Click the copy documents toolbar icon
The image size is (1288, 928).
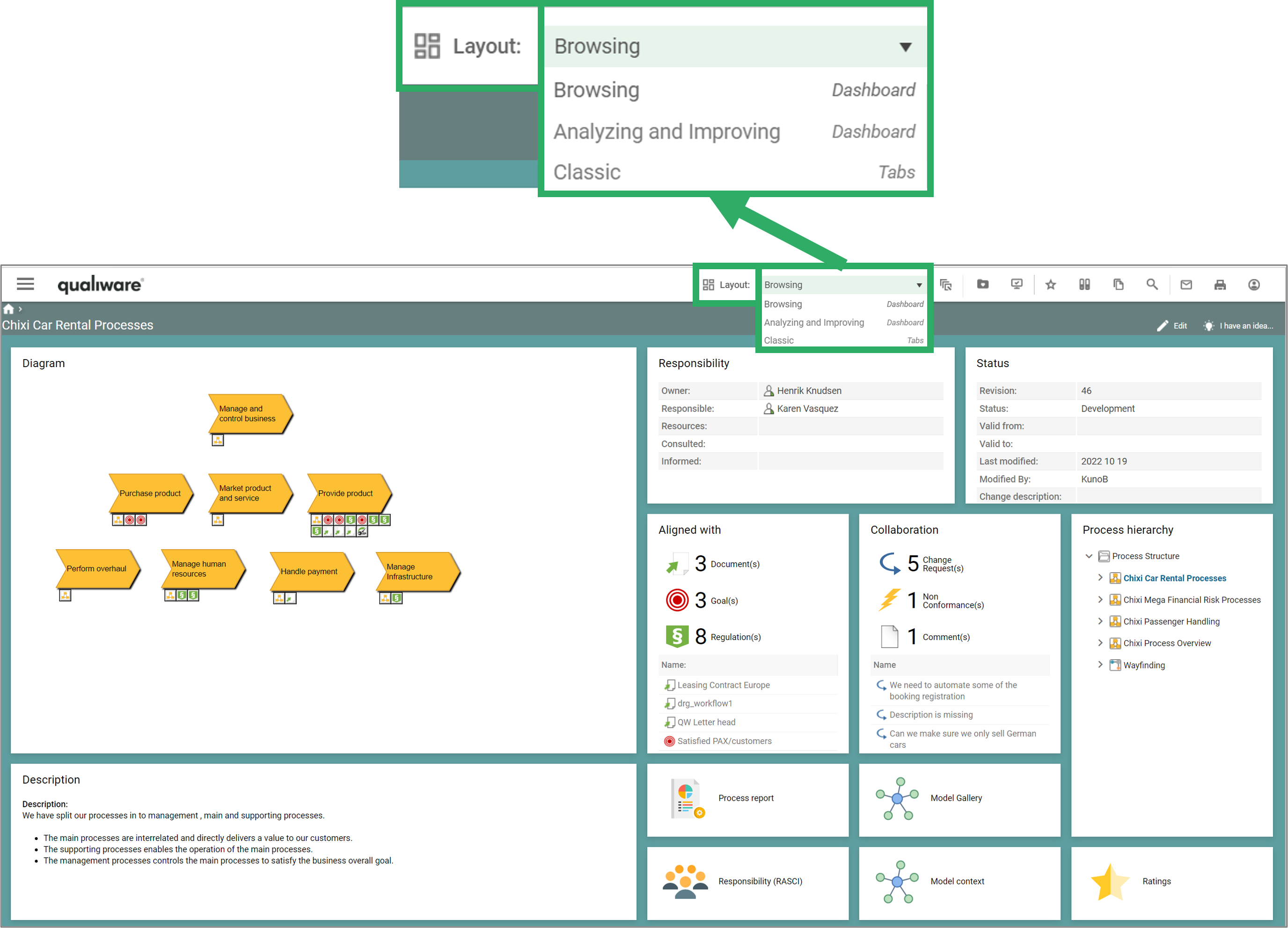coord(1118,284)
